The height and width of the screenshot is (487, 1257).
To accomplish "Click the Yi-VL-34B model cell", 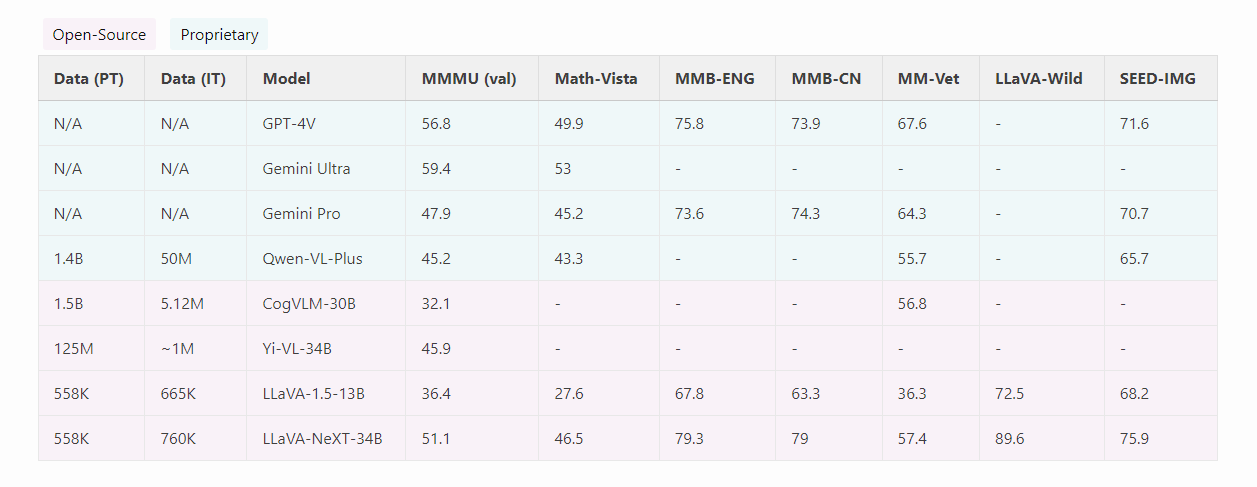I will 298,349.
